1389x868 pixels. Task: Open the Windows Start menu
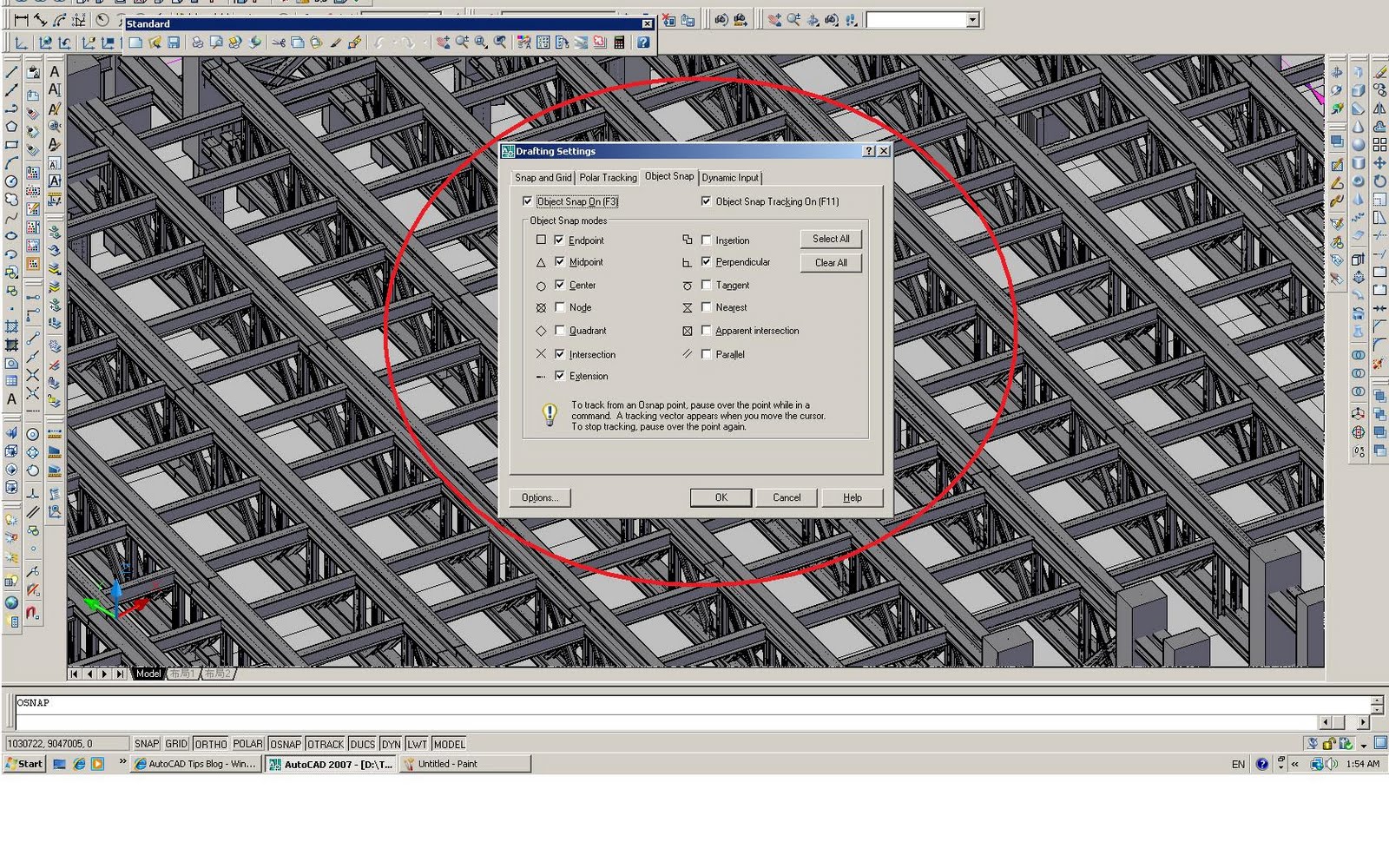[x=25, y=764]
